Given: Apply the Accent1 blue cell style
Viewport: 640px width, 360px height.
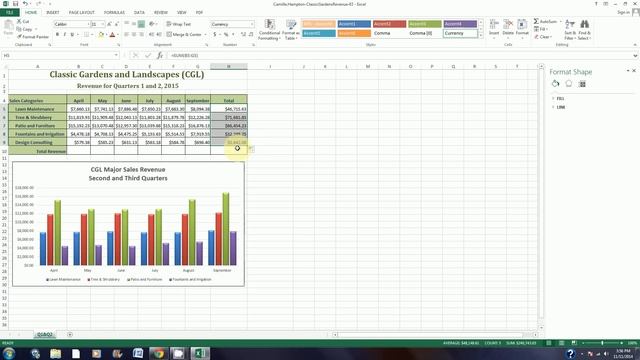Looking at the screenshot, I should pos(354,24).
